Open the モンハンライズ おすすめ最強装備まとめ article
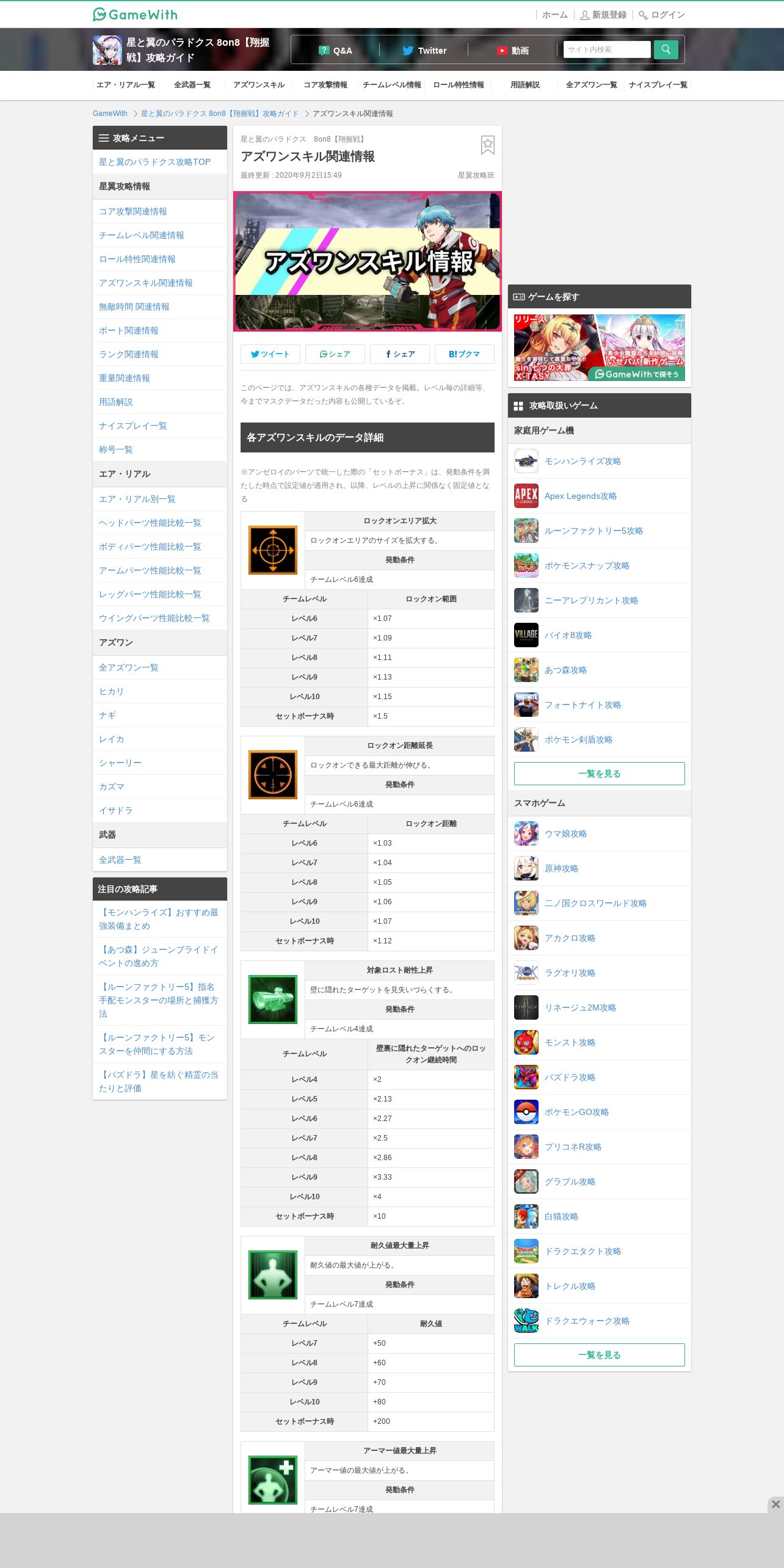784x1568 pixels. click(x=159, y=919)
